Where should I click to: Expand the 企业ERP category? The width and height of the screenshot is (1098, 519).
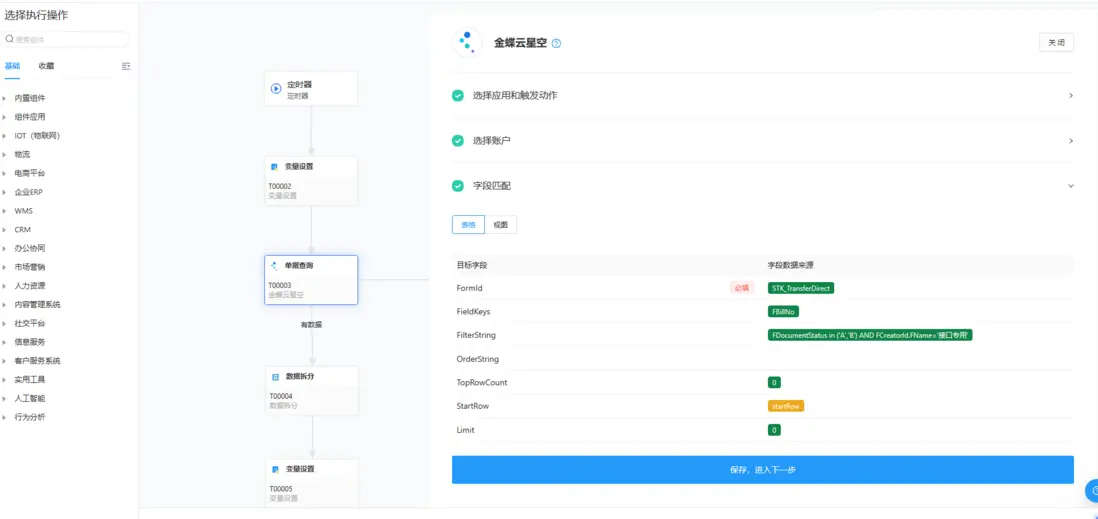(4, 192)
